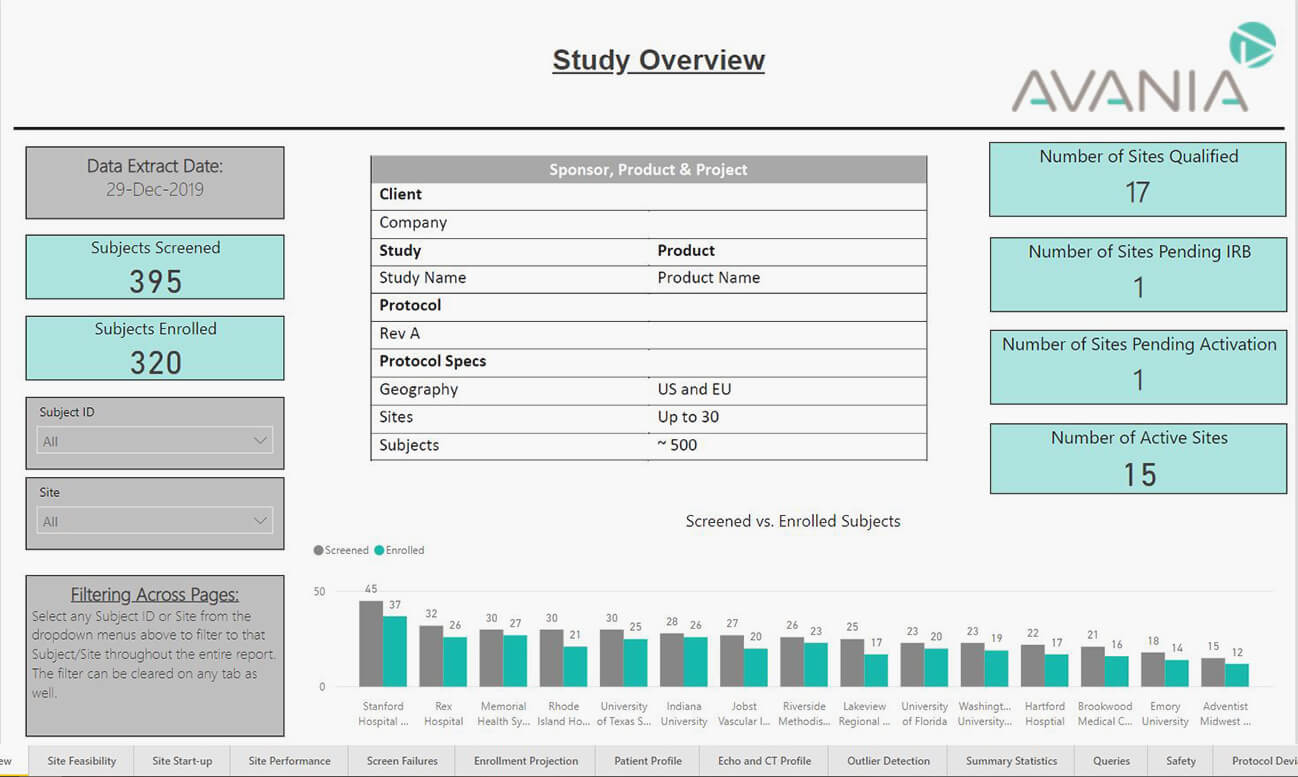
Task: Select the Summary Statistics tab
Action: 1011,761
